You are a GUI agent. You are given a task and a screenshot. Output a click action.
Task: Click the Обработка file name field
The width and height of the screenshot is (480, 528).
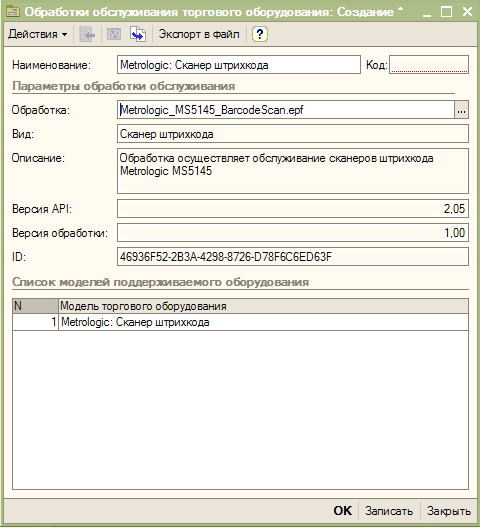click(x=286, y=110)
